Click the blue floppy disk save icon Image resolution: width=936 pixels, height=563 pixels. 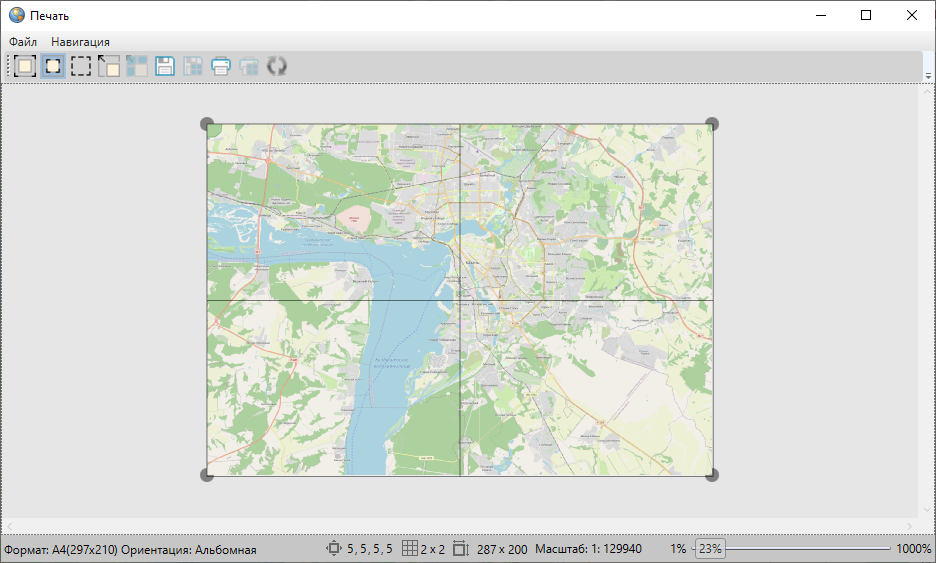click(x=165, y=67)
